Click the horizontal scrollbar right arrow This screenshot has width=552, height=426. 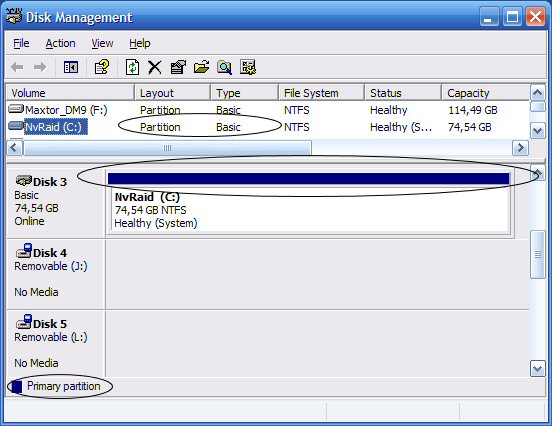coord(521,148)
